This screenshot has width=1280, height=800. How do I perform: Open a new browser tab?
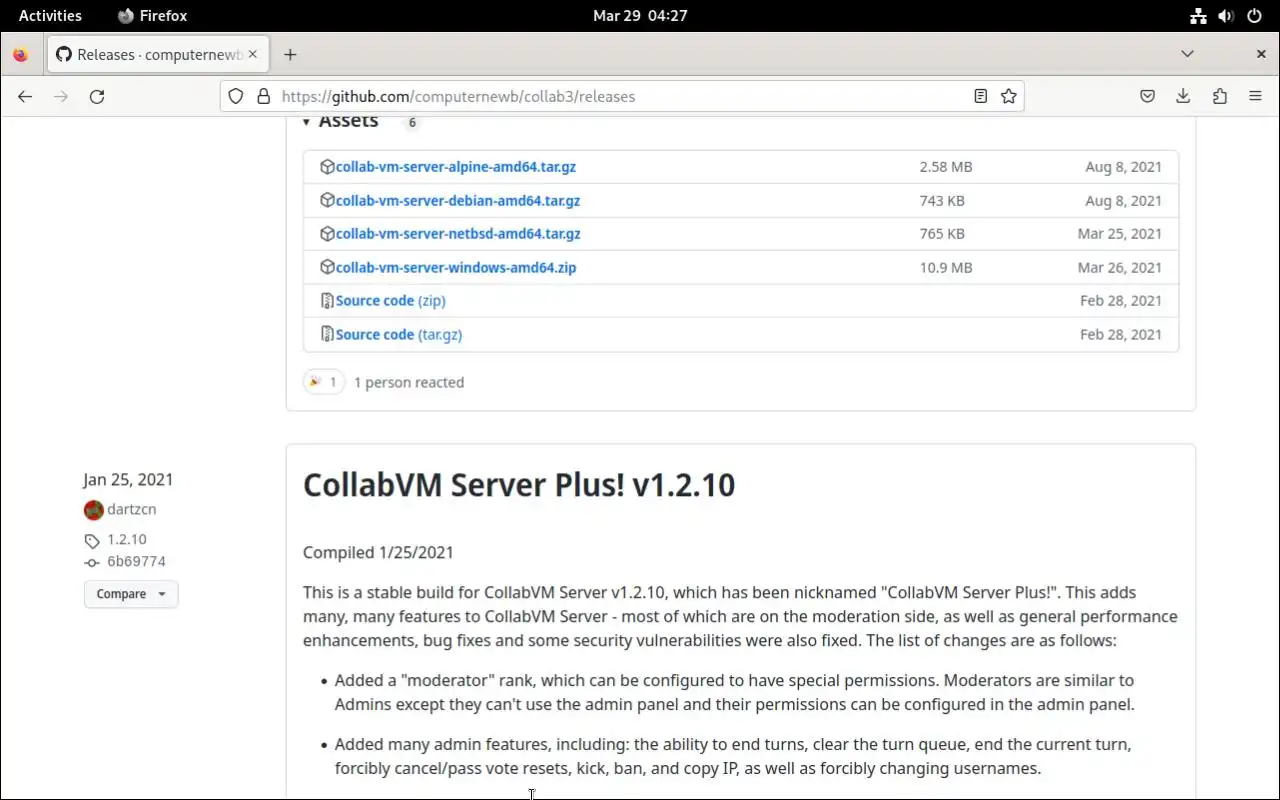tap(290, 54)
